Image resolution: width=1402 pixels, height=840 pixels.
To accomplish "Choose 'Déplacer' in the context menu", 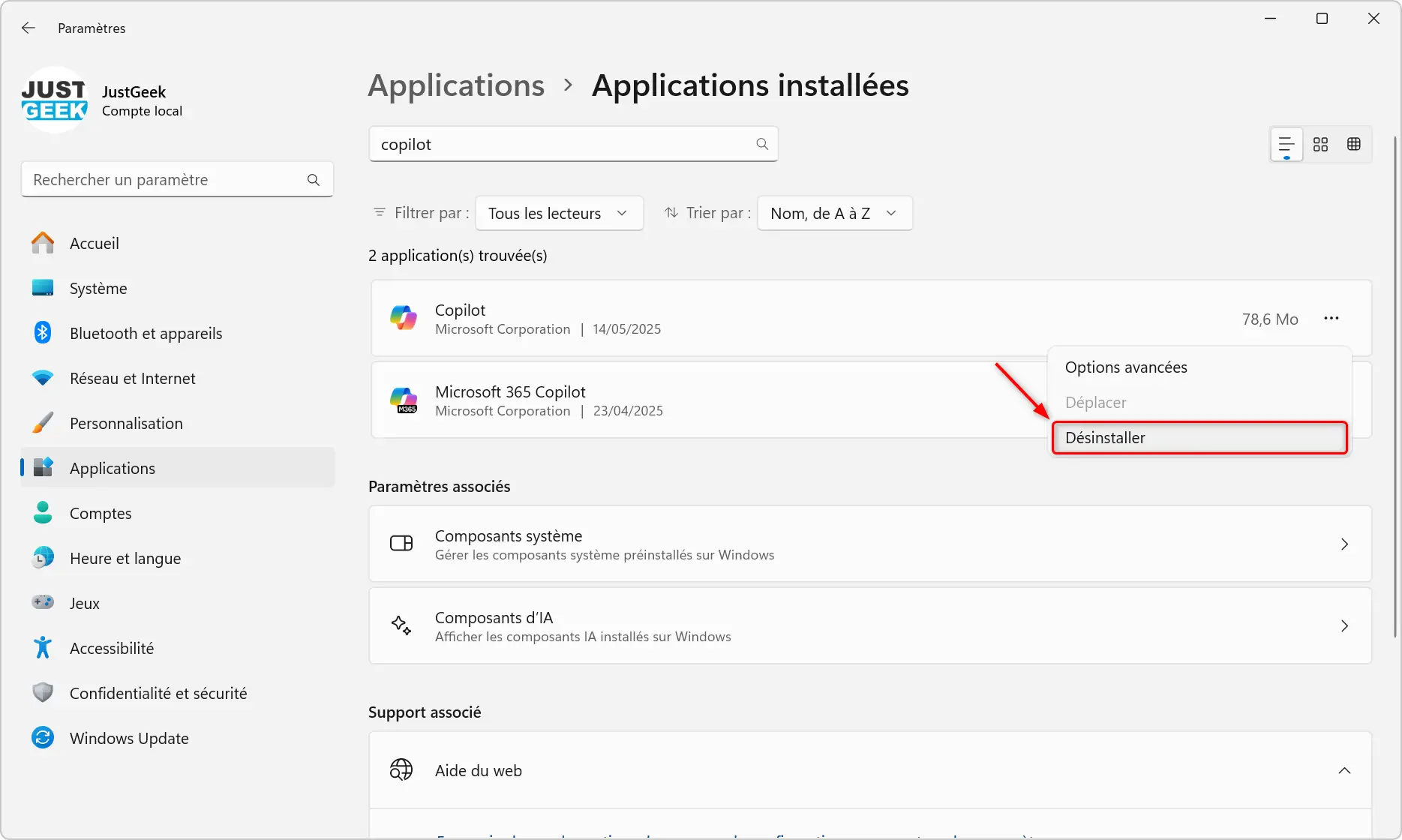I will (x=1199, y=403).
